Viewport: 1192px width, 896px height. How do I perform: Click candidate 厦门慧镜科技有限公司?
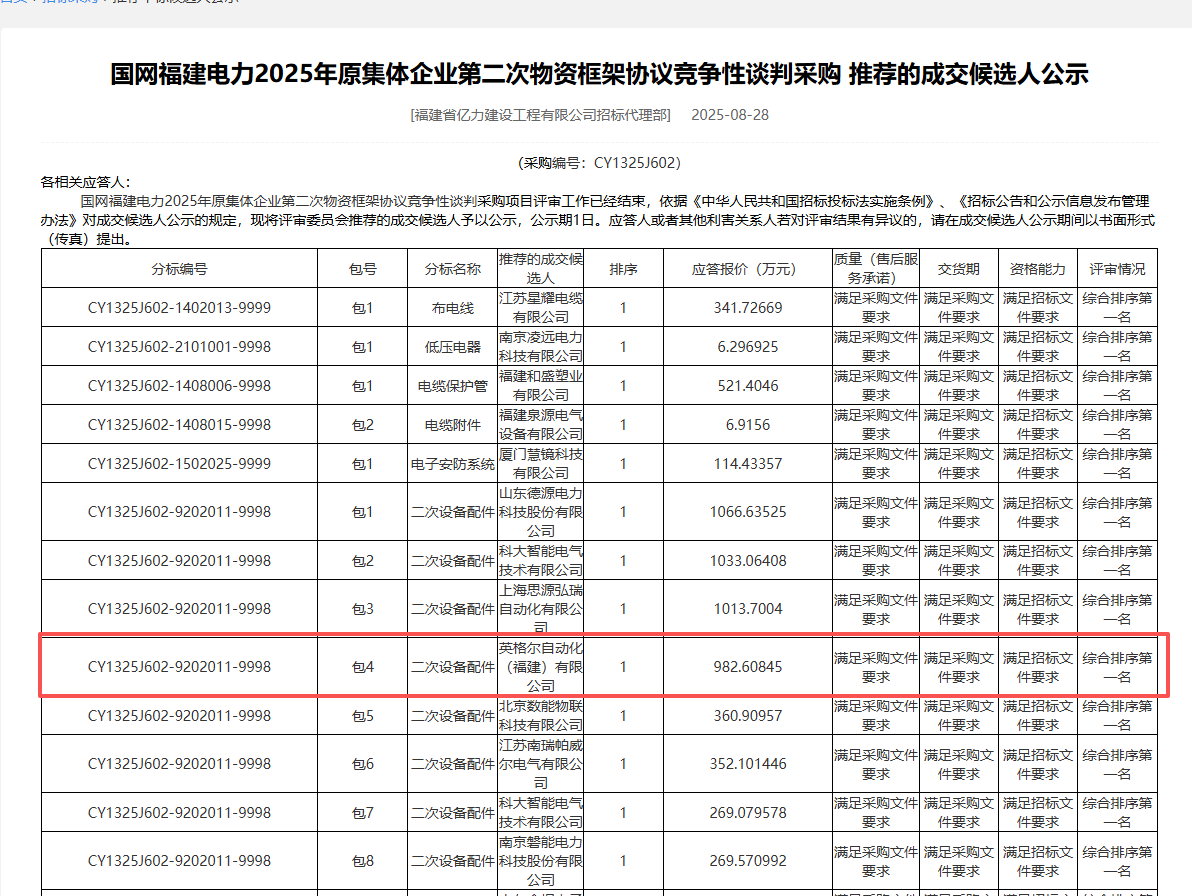point(541,464)
